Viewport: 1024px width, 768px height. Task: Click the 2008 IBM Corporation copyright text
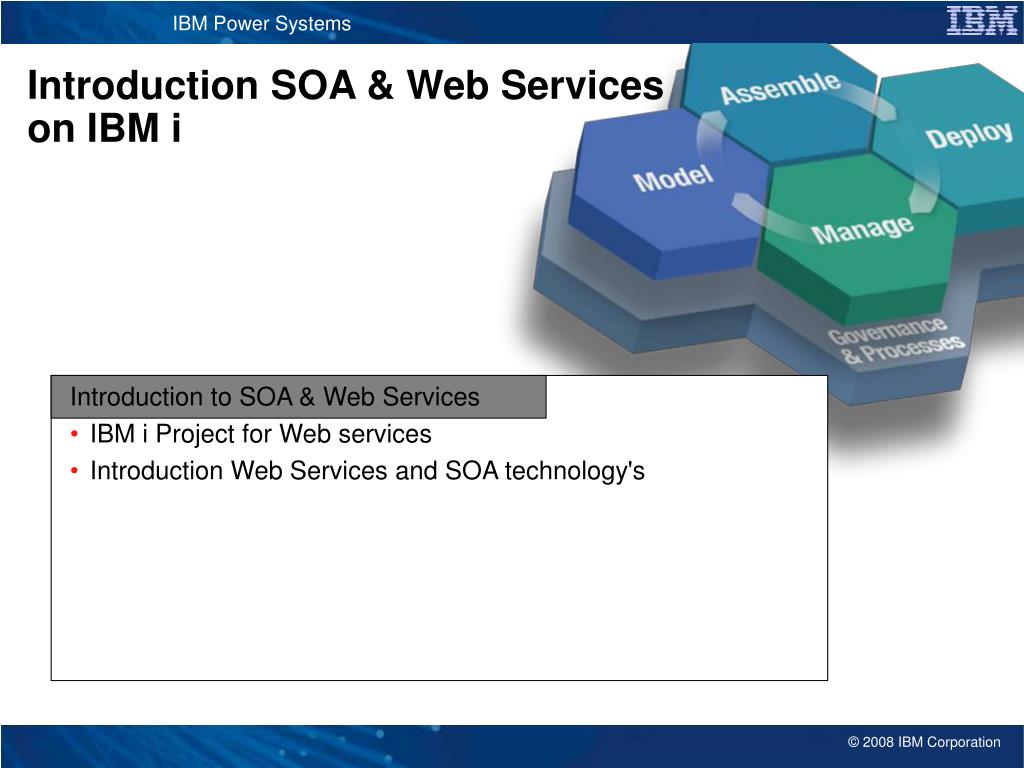[x=923, y=742]
